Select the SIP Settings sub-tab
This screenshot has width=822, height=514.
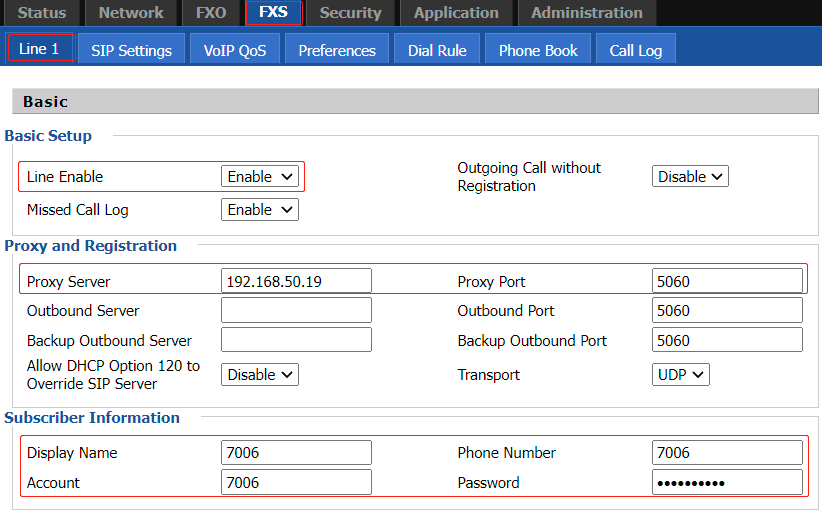click(131, 50)
